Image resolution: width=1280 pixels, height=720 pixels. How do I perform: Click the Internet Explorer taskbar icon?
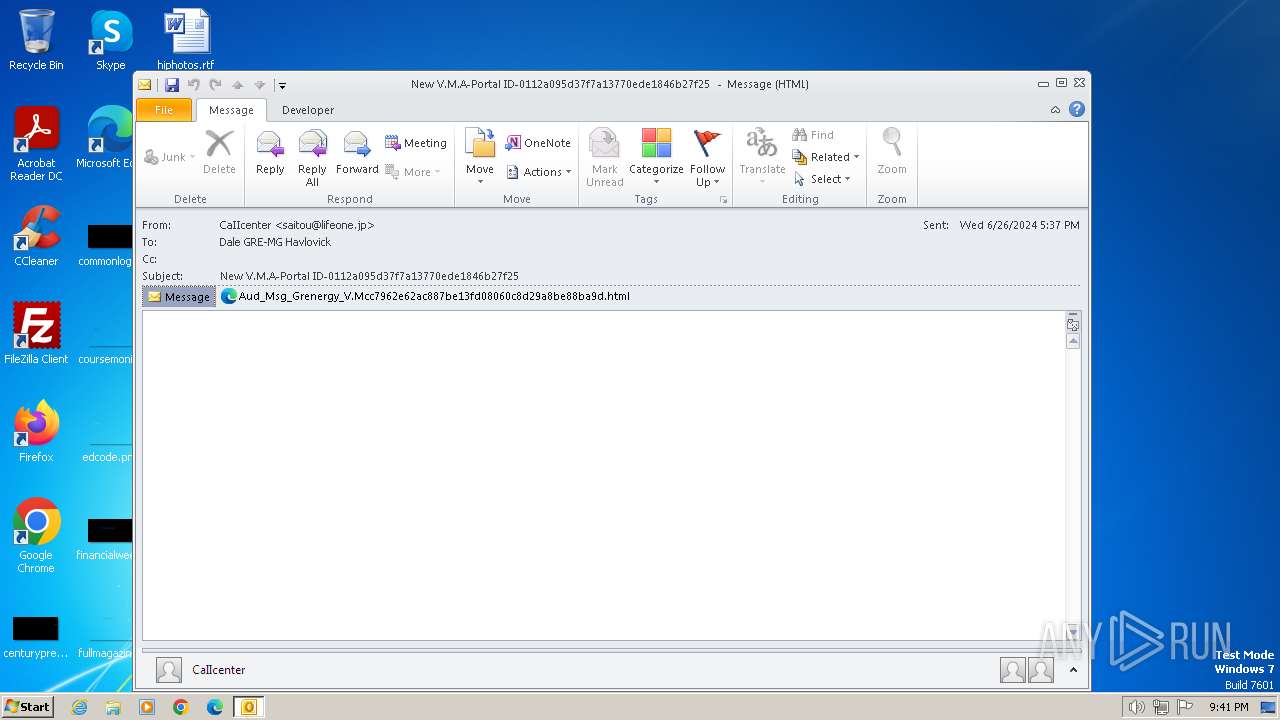click(x=79, y=707)
